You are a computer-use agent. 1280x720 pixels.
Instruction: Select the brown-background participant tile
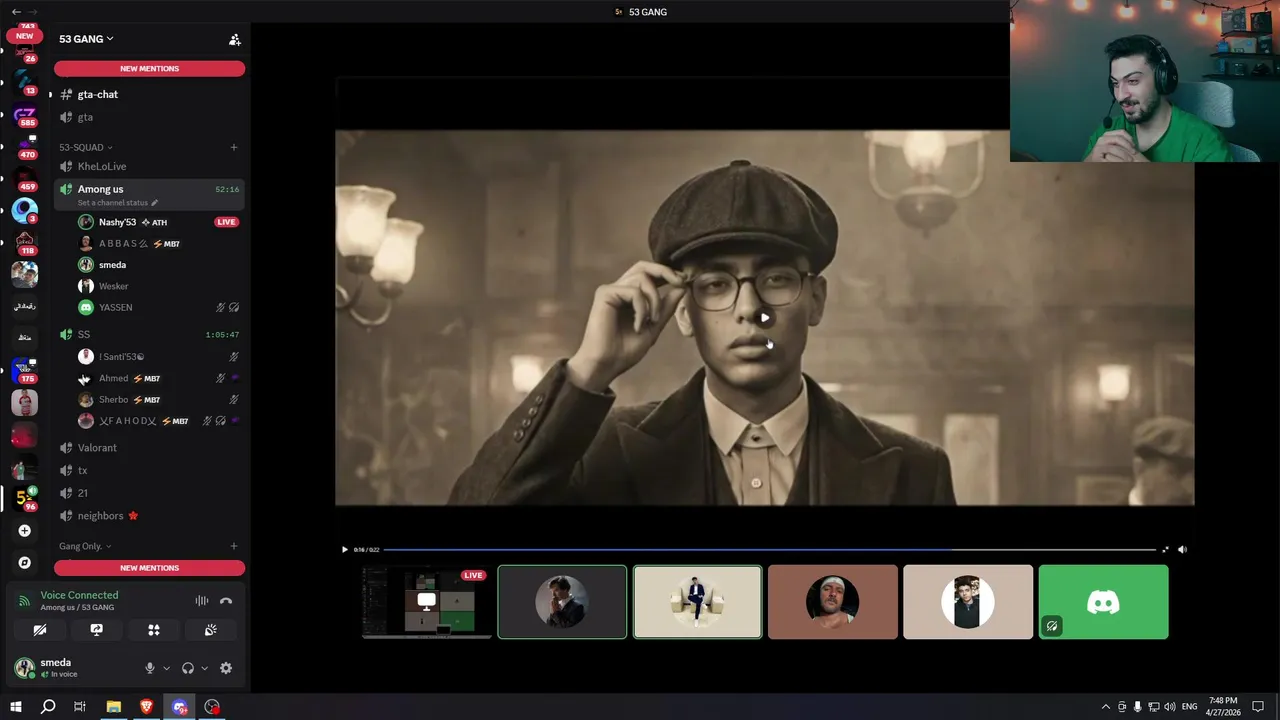click(833, 602)
